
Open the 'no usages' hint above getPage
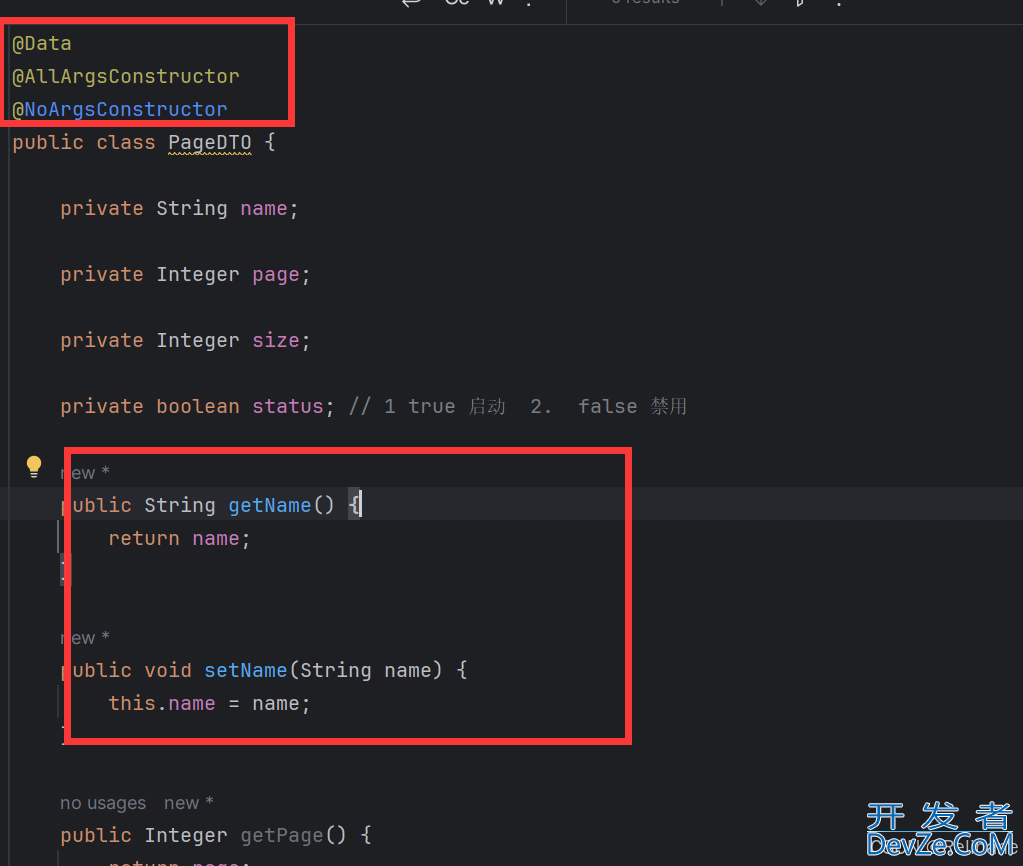click(103, 803)
